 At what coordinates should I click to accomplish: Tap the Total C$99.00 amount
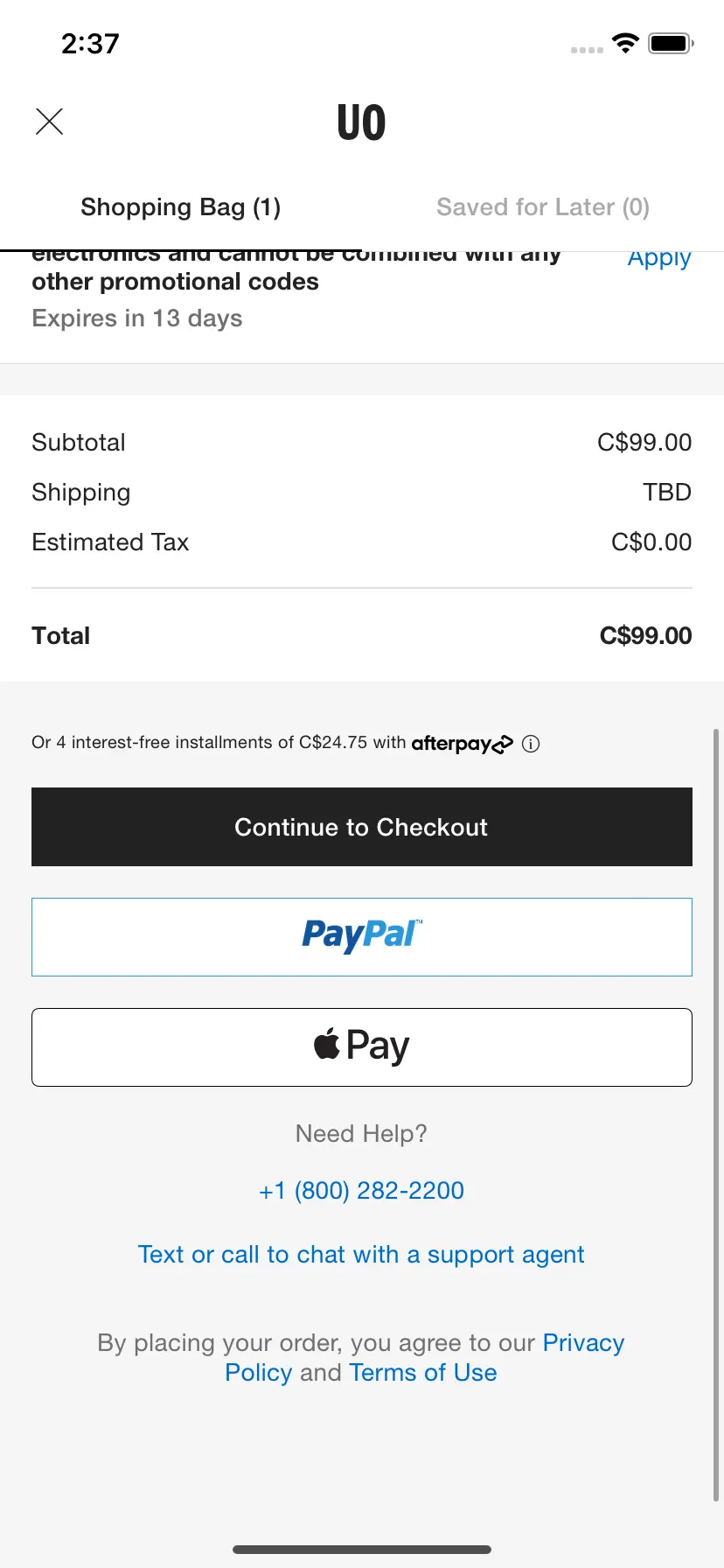click(645, 636)
